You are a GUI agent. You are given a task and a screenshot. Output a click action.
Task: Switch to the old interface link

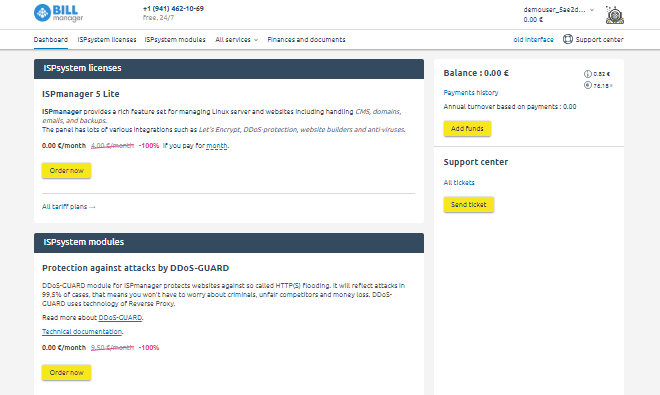click(x=533, y=40)
